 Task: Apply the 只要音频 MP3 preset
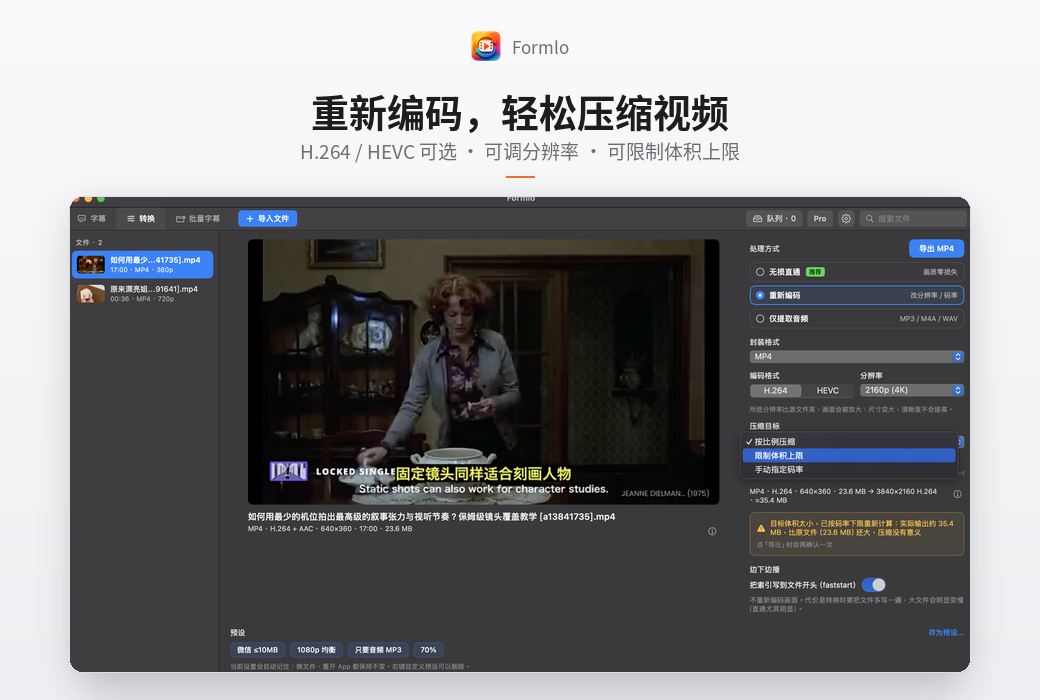coord(378,650)
